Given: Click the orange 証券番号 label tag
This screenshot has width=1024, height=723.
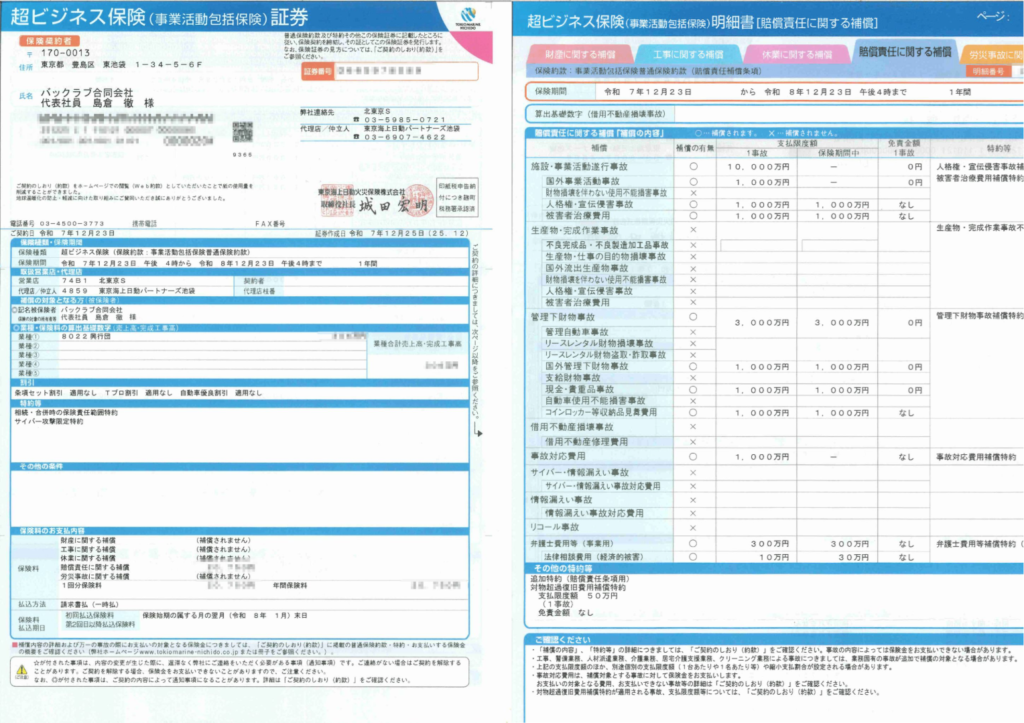Looking at the screenshot, I should pos(315,71).
